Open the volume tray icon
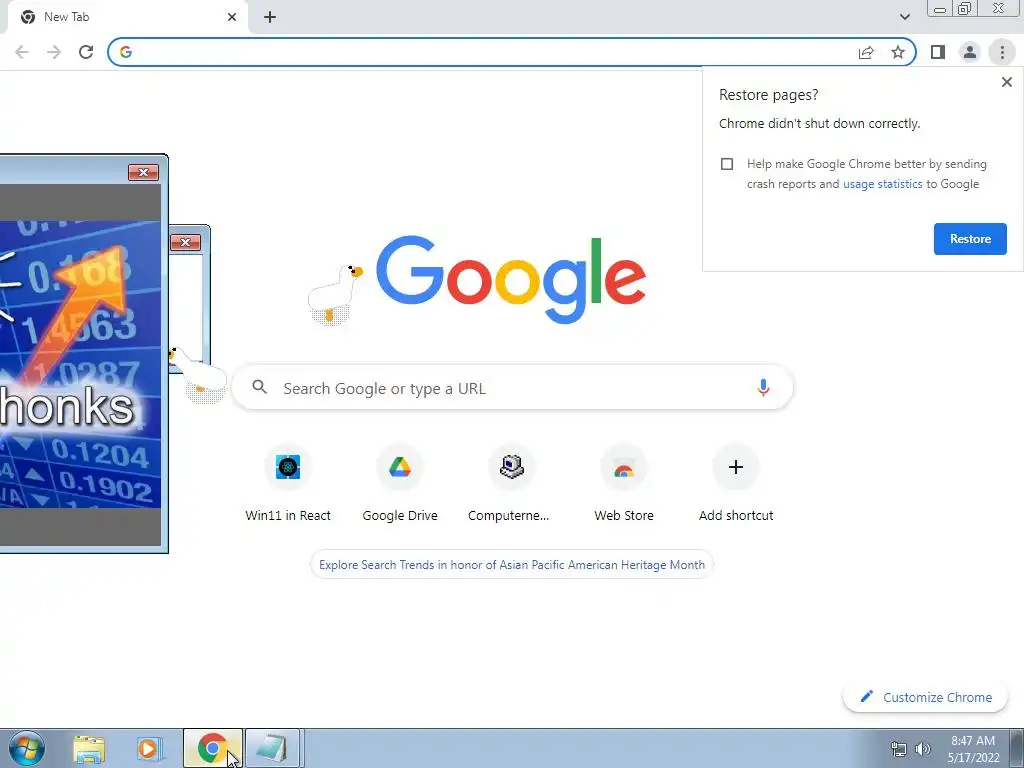Screen dimensions: 1024x768 (x=922, y=749)
